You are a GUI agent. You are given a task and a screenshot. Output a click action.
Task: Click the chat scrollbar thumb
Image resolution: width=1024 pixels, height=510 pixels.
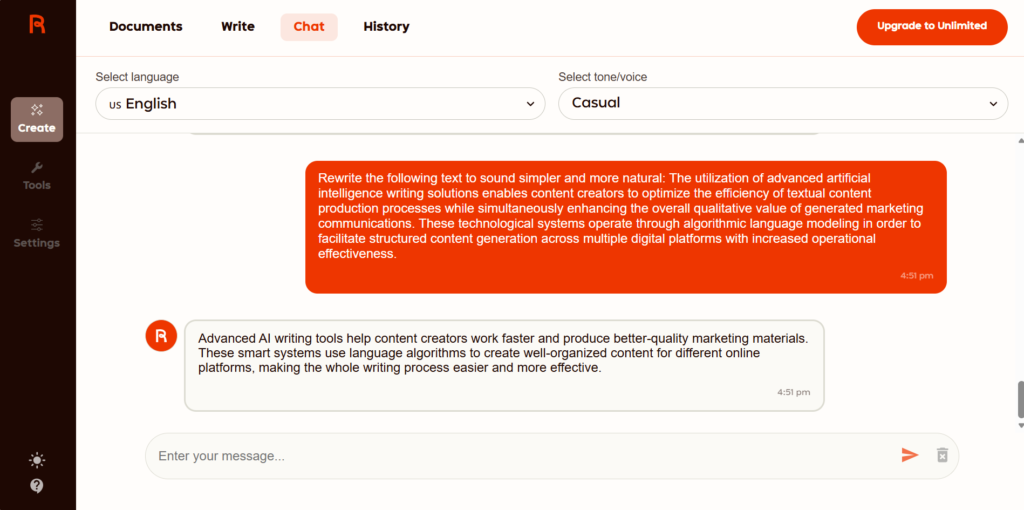(x=1020, y=399)
